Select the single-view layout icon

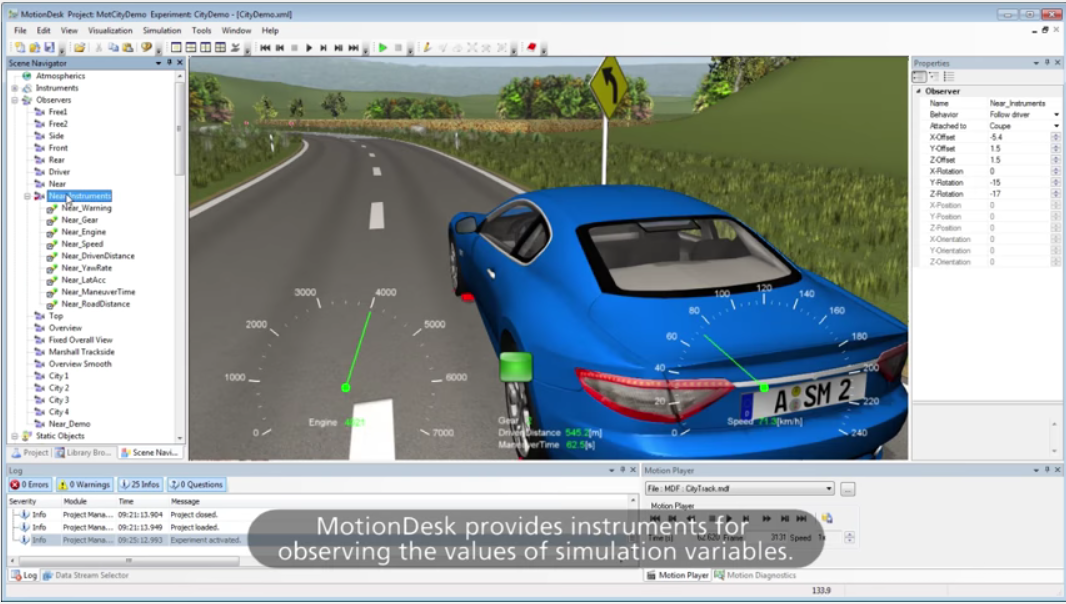tap(176, 48)
